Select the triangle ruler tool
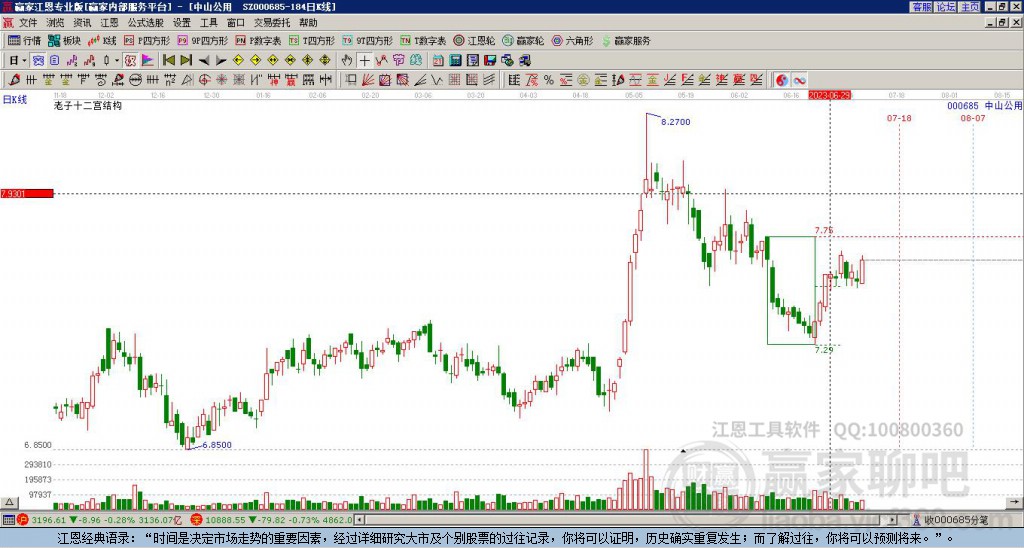Image resolution: width=1024 pixels, height=548 pixels. pyautogui.click(x=187, y=80)
